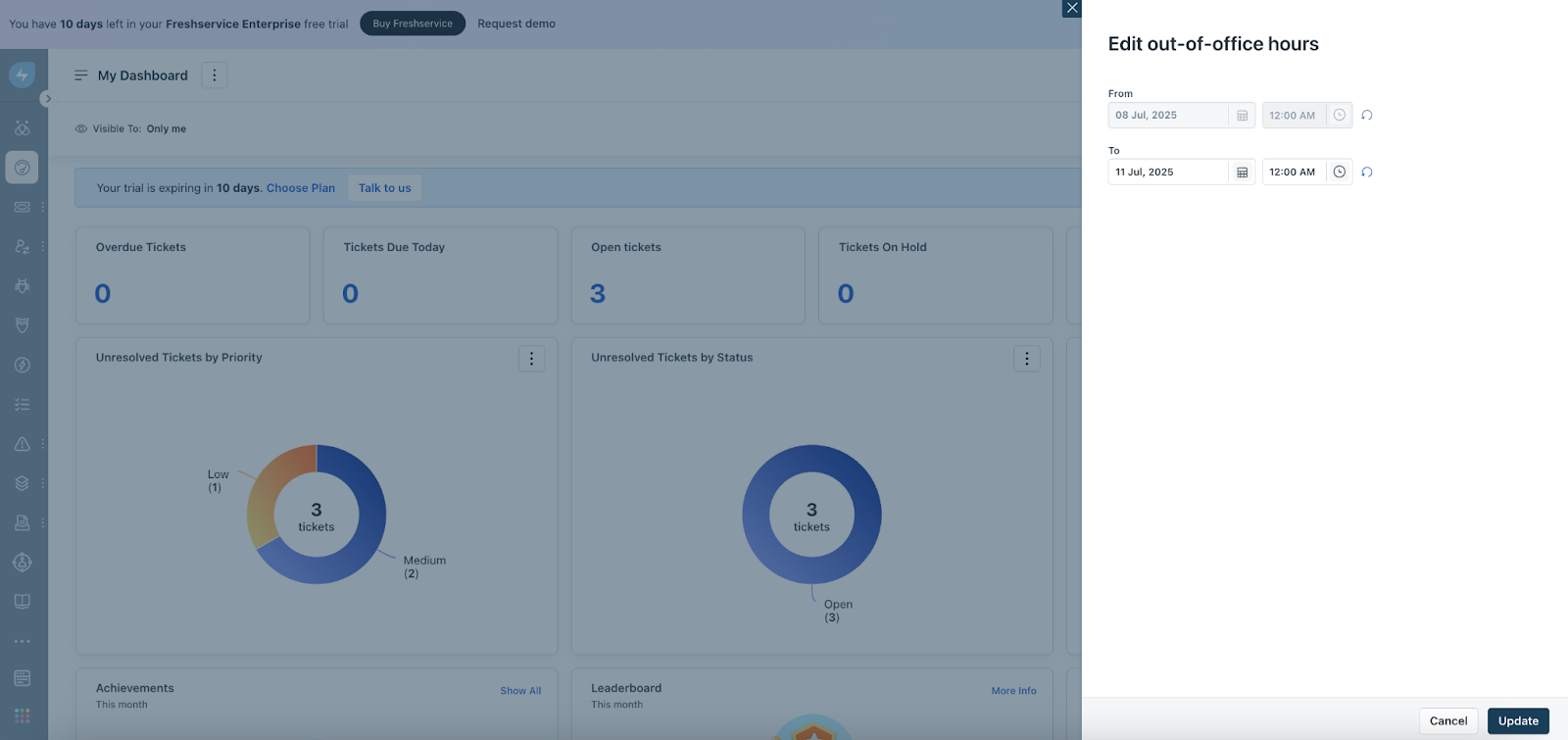Viewport: 1568px width, 740px height.
Task: Reset the From date-time with the refresh icon
Action: pyautogui.click(x=1366, y=116)
